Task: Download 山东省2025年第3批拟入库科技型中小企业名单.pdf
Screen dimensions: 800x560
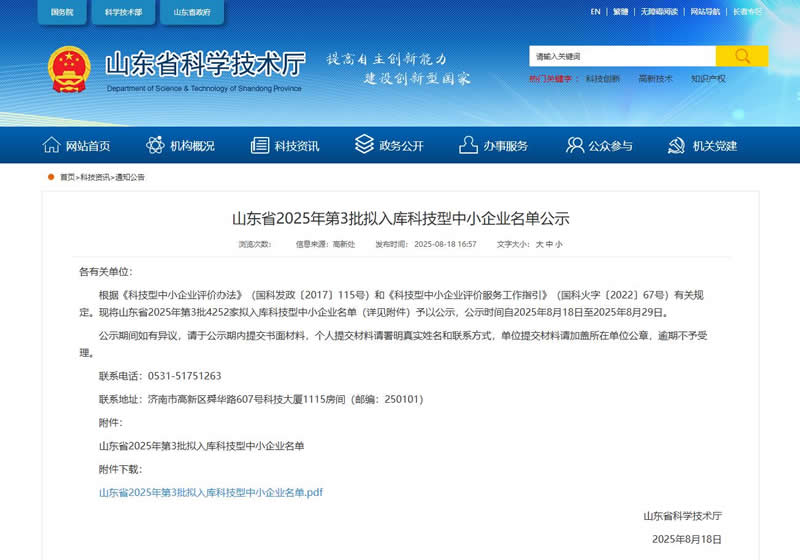Action: pos(211,493)
